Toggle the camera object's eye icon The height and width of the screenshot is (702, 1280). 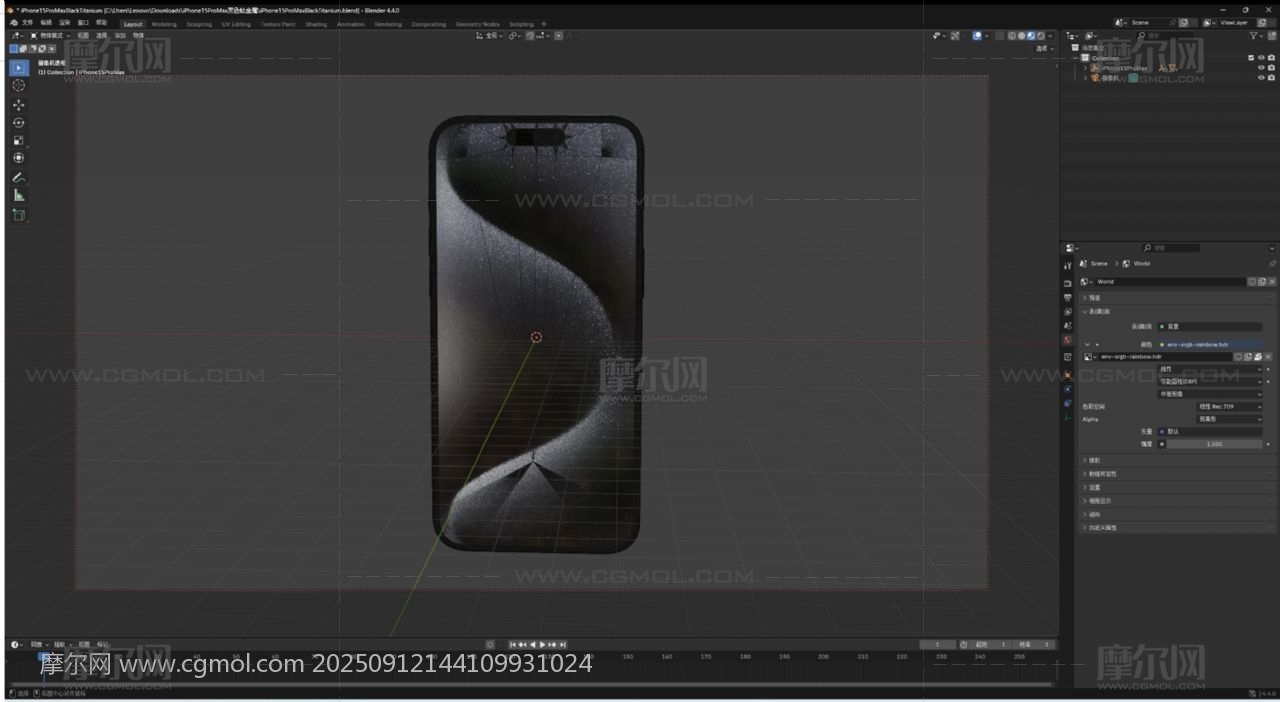[1261, 78]
